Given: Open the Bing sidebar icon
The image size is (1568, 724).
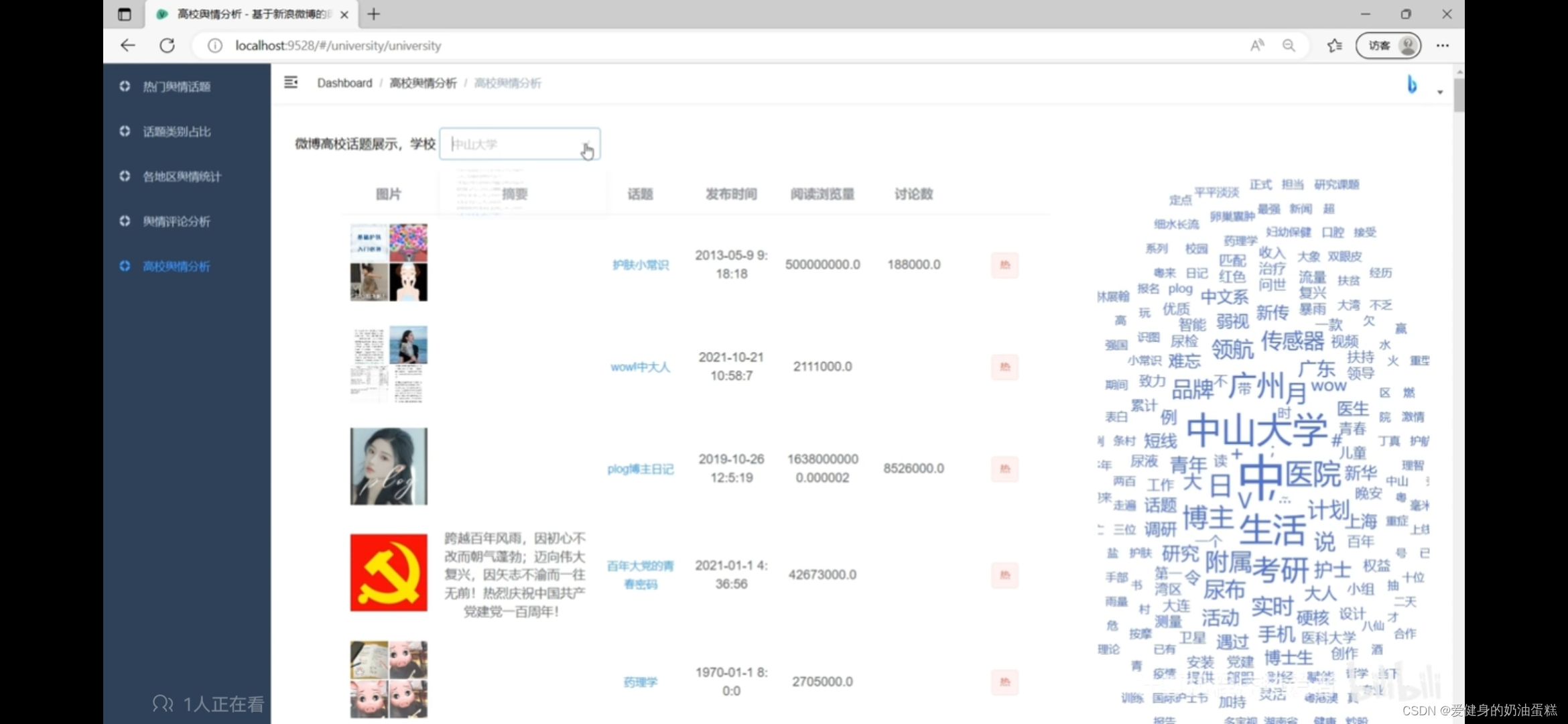Looking at the screenshot, I should (1411, 84).
